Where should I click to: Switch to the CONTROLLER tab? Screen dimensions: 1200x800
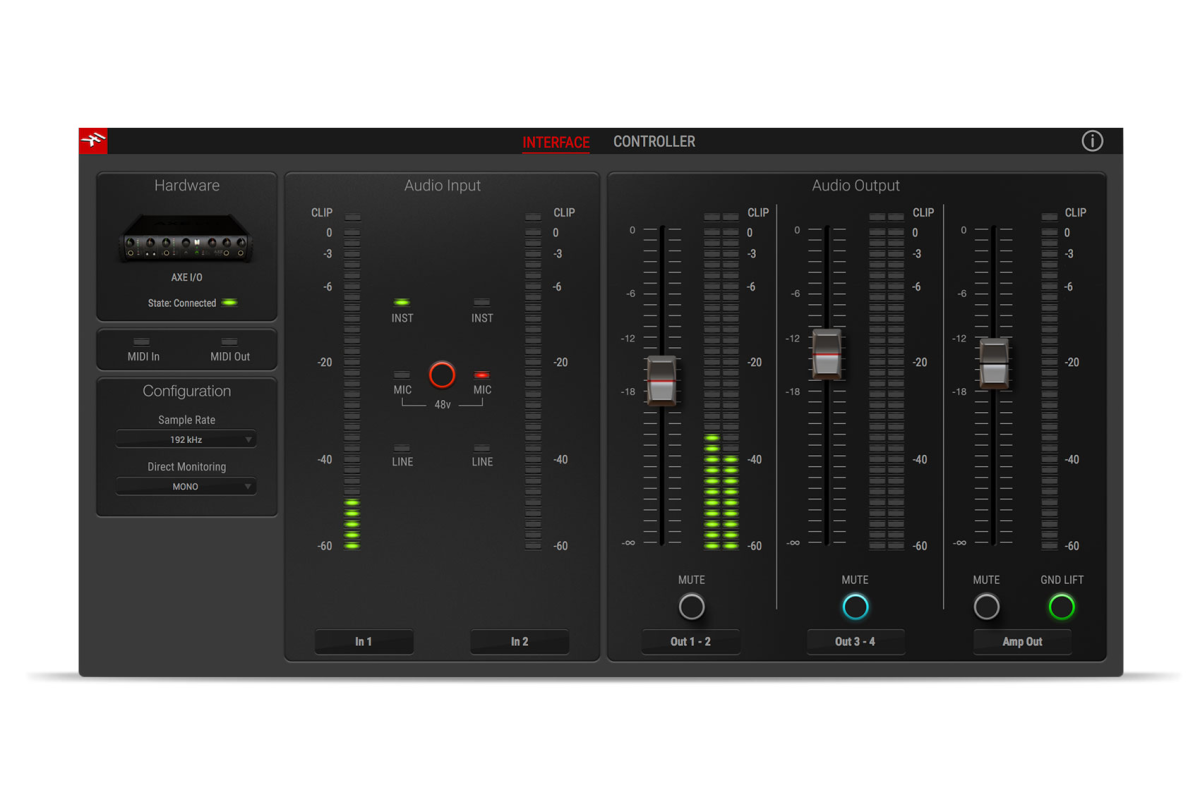[654, 142]
